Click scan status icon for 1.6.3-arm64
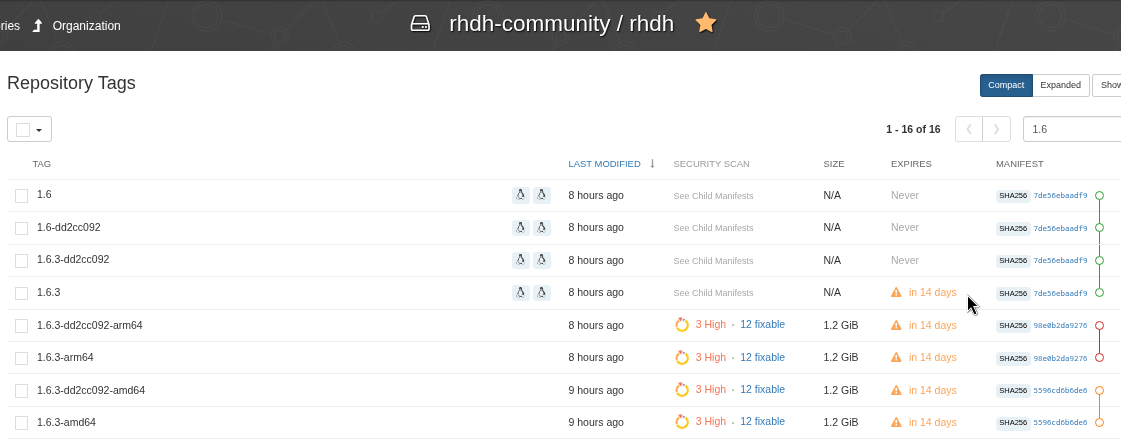1121x439 pixels. [x=682, y=358]
